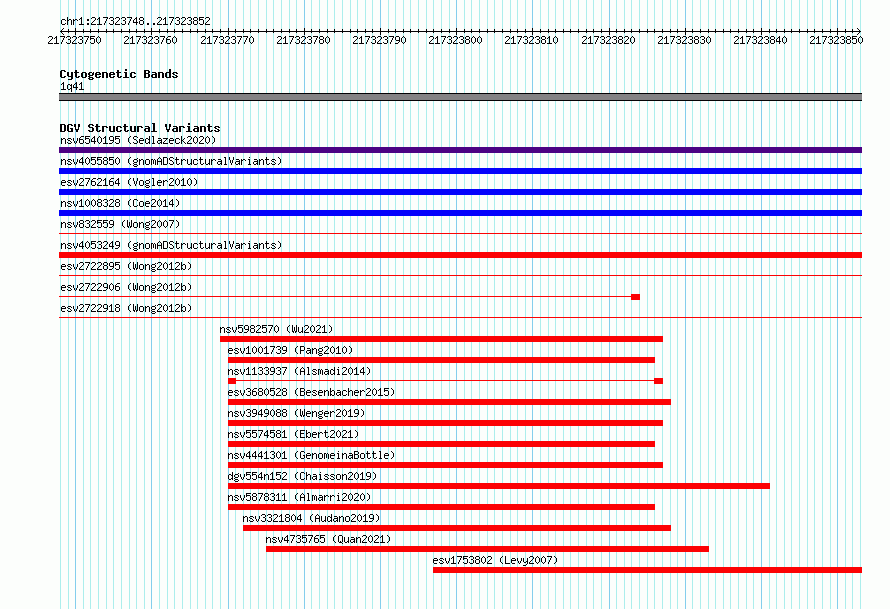
Task: Click the Cytogenetic Bands track title
Action: coord(119,74)
